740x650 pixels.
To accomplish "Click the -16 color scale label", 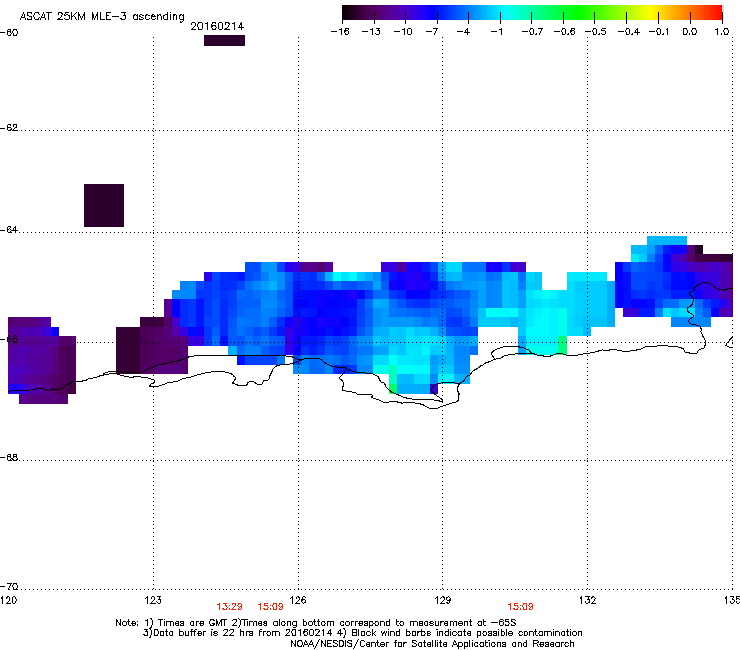I will (340, 32).
